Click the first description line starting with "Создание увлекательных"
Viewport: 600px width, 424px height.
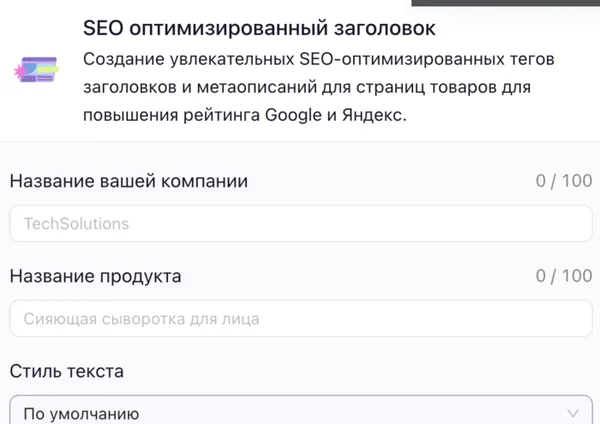point(318,59)
